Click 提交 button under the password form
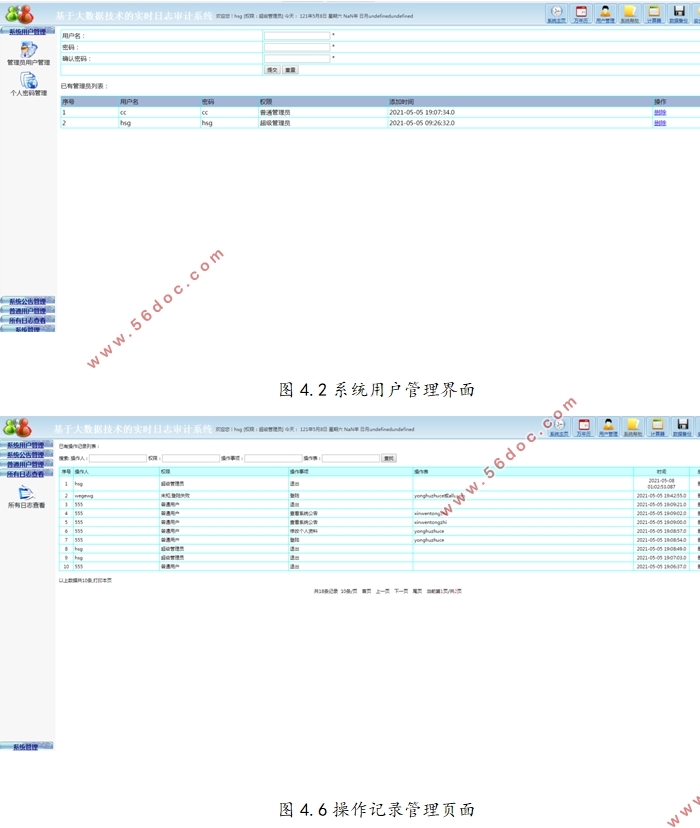The width and height of the screenshot is (700, 828). pyautogui.click(x=272, y=70)
